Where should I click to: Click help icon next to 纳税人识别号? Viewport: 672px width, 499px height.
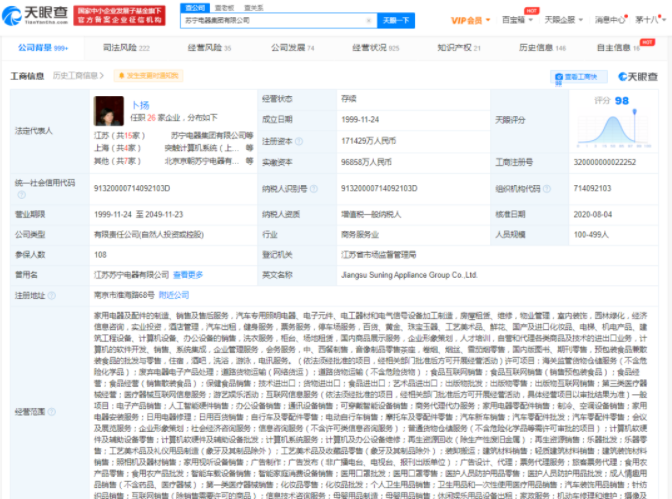tap(314, 189)
